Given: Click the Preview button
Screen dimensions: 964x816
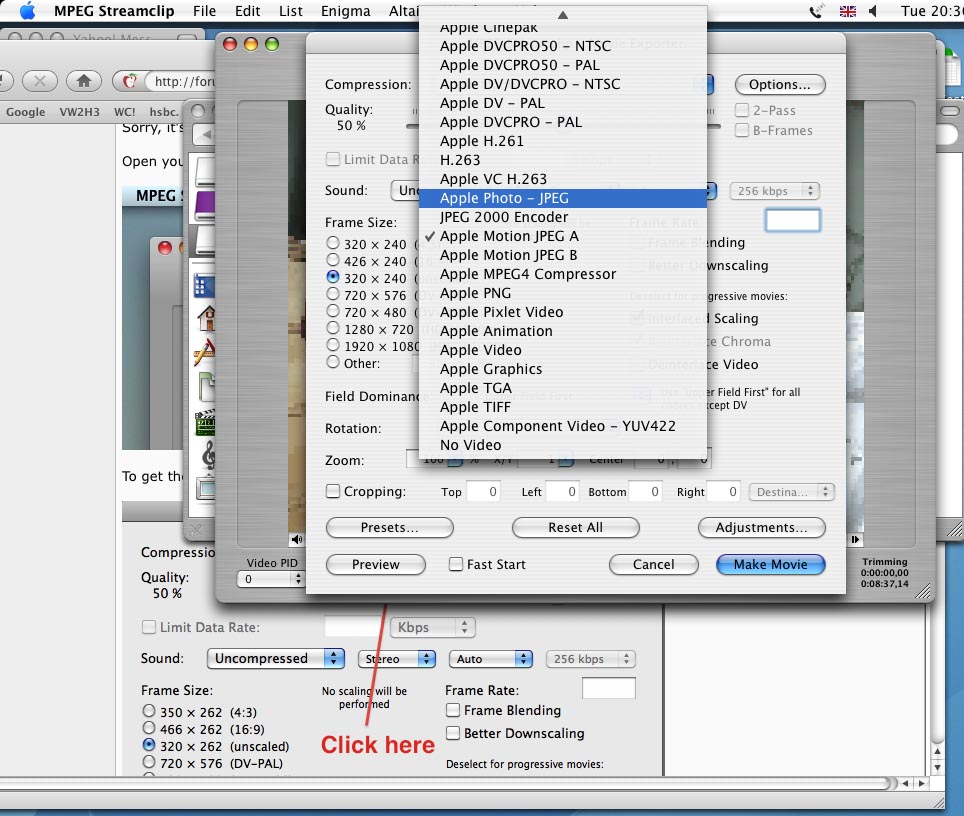Looking at the screenshot, I should click(376, 564).
